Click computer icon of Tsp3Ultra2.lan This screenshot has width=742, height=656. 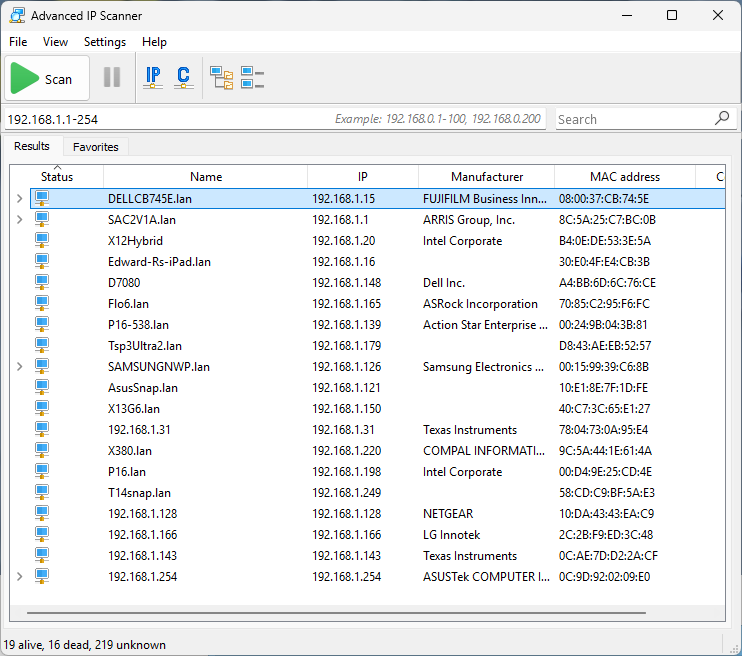pos(42,345)
